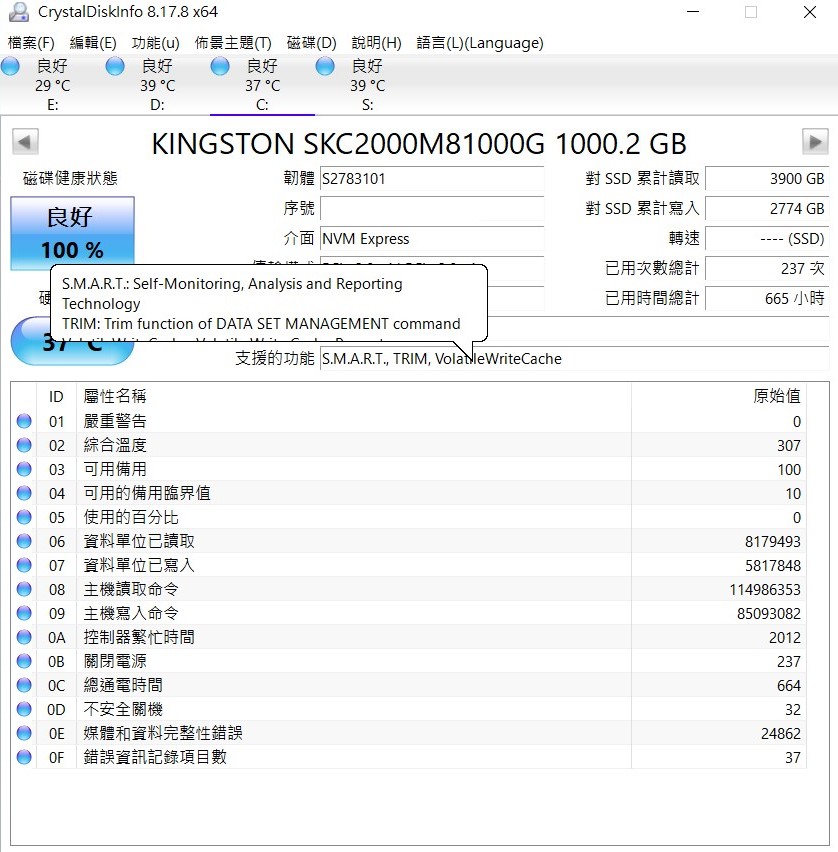Open the 磁碟(D) disk selection menu
Screen dimensions: 838x852
click(x=311, y=42)
